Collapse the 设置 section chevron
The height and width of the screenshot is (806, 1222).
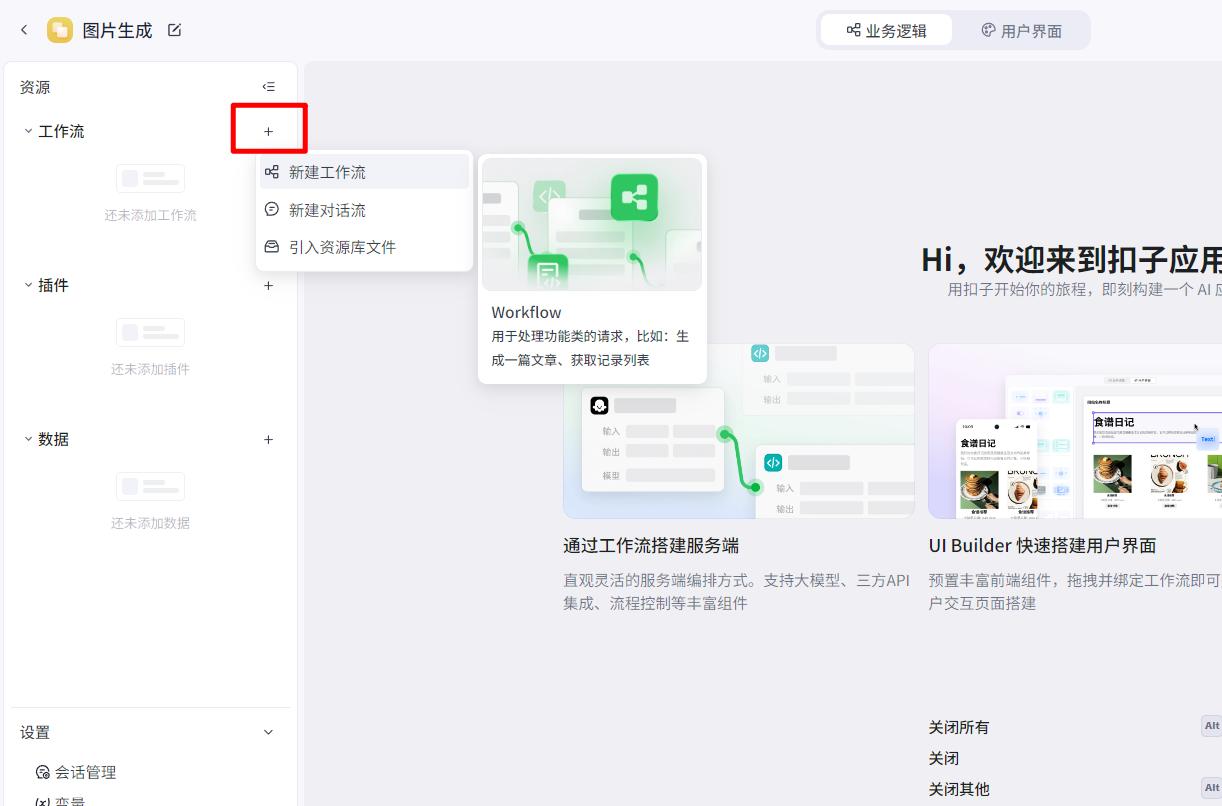point(268,732)
